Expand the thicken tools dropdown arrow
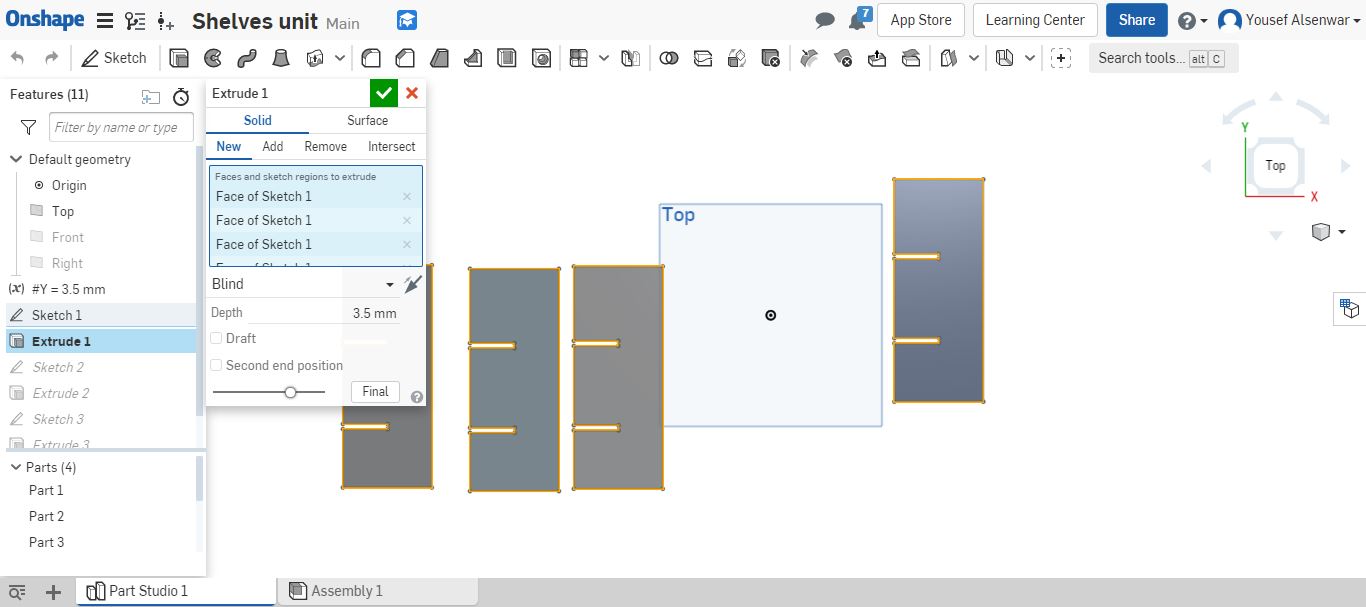This screenshot has height=607, width=1366. tap(340, 58)
